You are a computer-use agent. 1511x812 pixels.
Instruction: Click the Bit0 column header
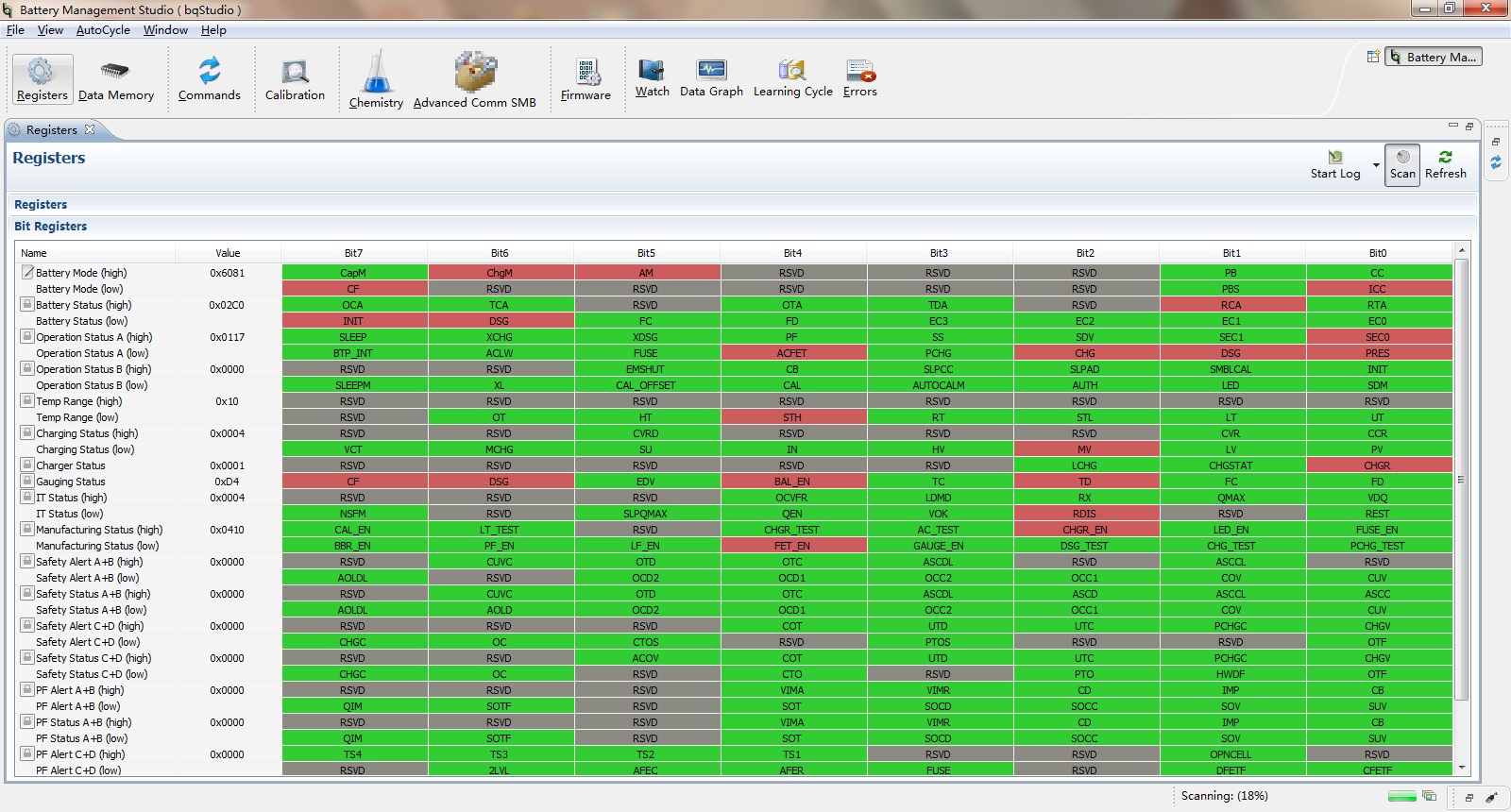click(x=1378, y=252)
